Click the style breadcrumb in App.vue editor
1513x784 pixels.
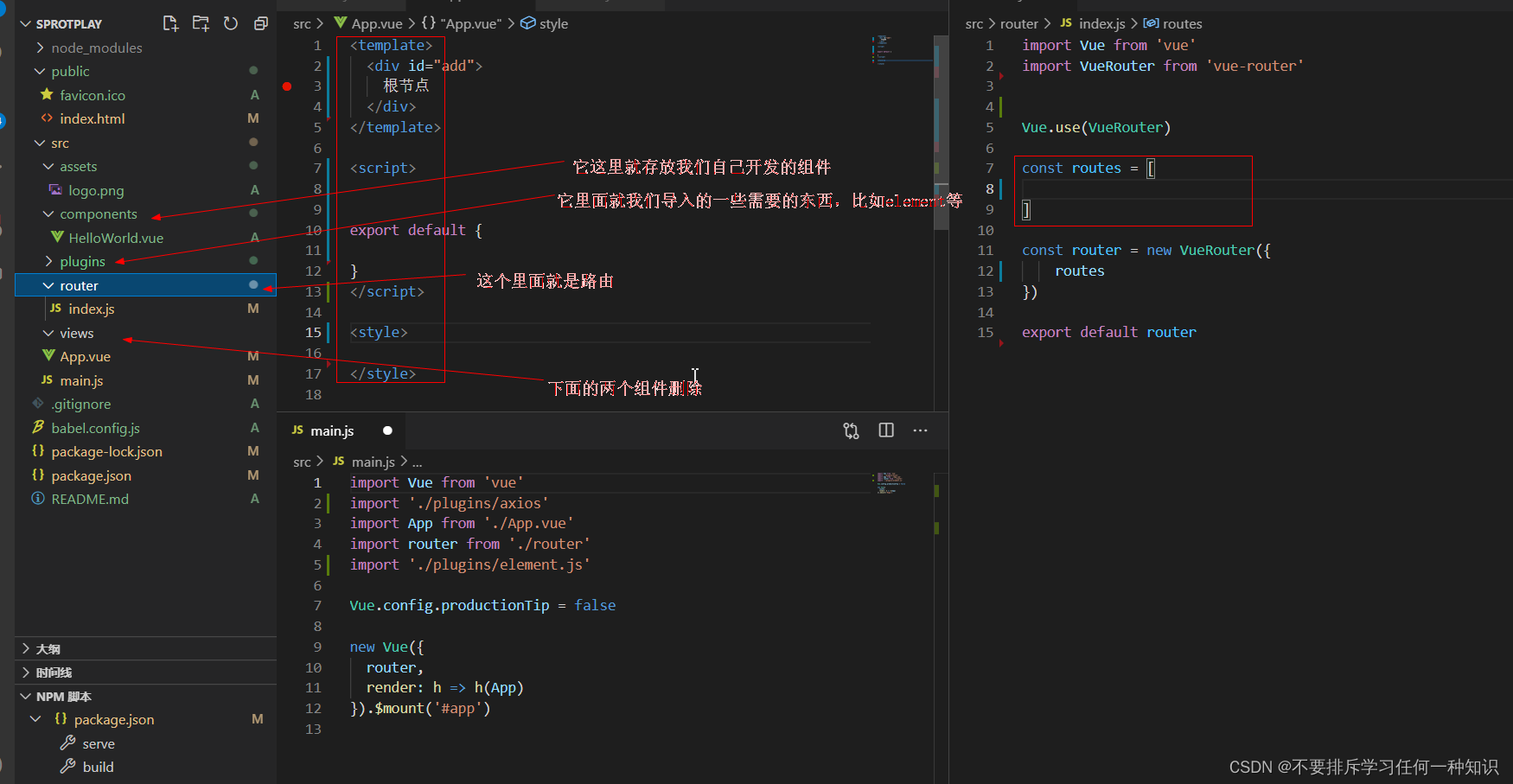pyautogui.click(x=553, y=24)
